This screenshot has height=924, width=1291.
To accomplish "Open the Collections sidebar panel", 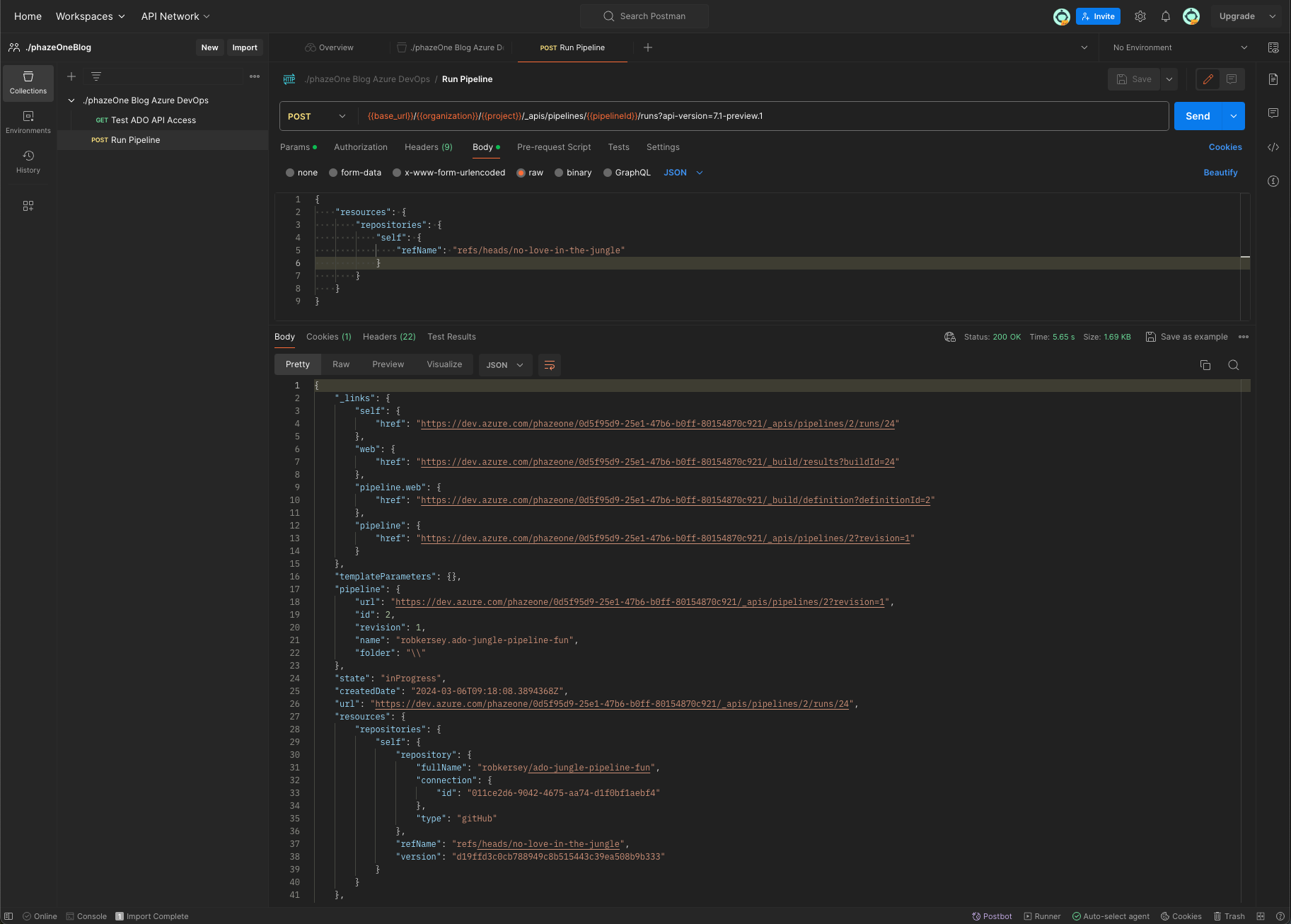I will pyautogui.click(x=28, y=83).
